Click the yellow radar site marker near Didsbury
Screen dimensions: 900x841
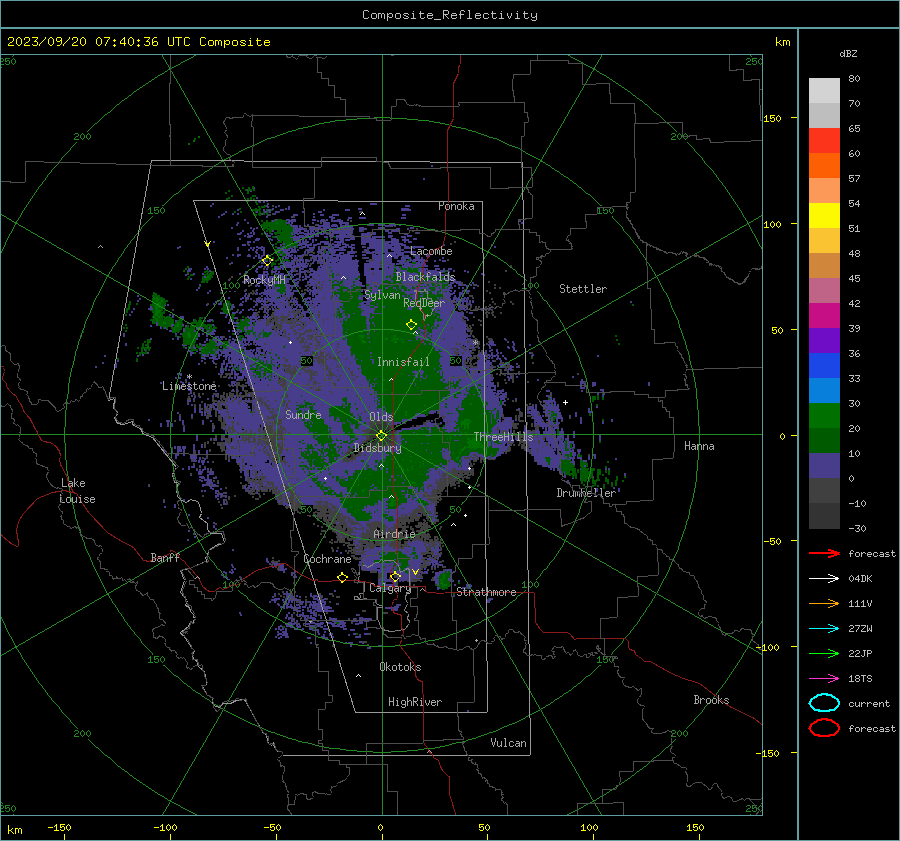[x=382, y=435]
